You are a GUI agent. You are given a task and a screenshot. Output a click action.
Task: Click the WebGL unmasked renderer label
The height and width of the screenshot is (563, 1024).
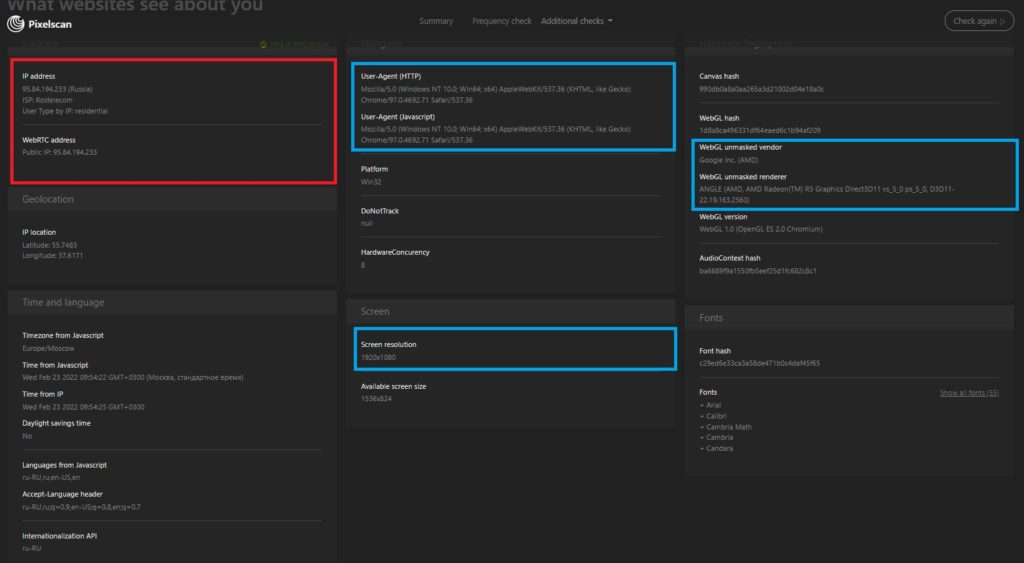click(743, 177)
